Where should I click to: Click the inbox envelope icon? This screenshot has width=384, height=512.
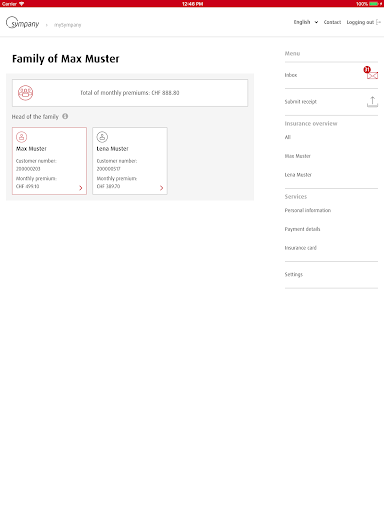tap(373, 76)
